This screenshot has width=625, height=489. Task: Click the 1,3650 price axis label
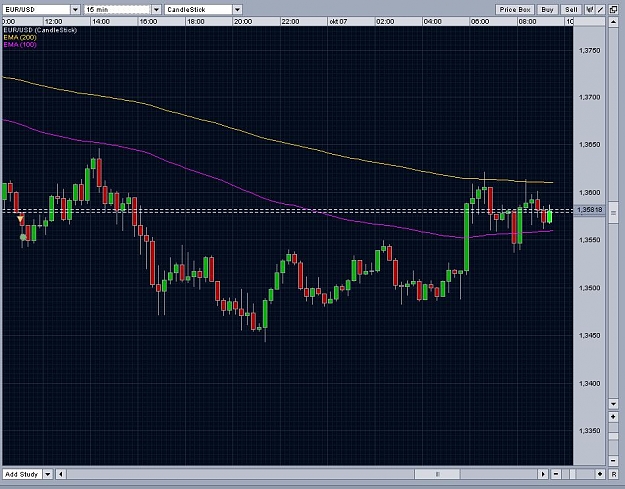pos(589,145)
